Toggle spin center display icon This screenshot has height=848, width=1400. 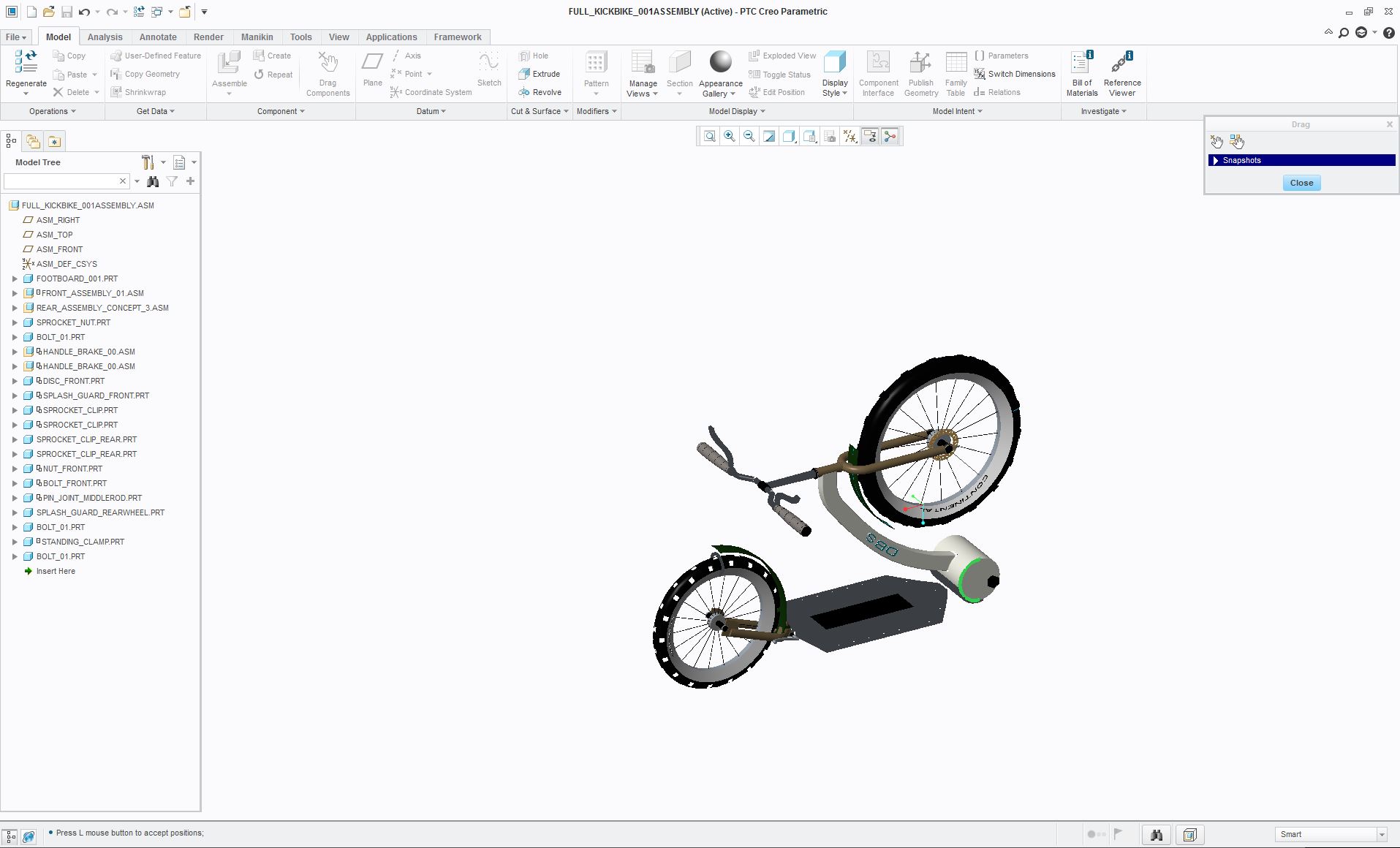coord(890,136)
